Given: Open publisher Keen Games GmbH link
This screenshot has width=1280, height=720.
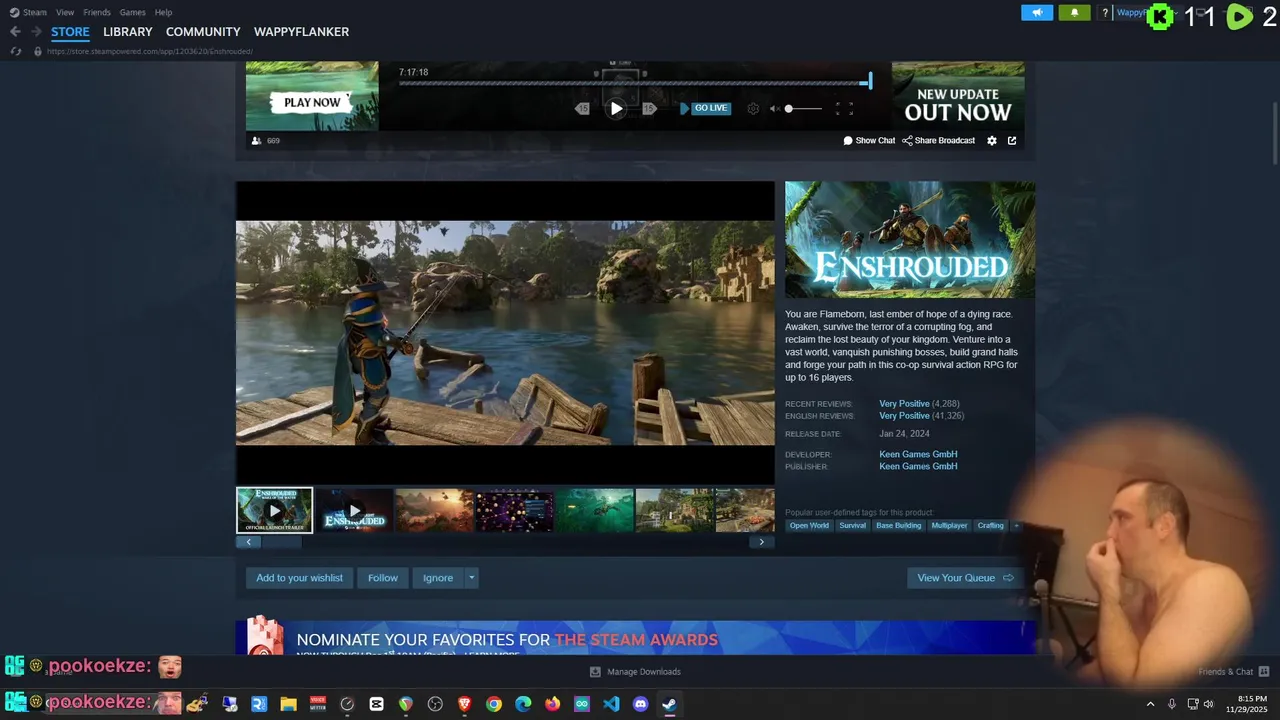Looking at the screenshot, I should click(918, 466).
